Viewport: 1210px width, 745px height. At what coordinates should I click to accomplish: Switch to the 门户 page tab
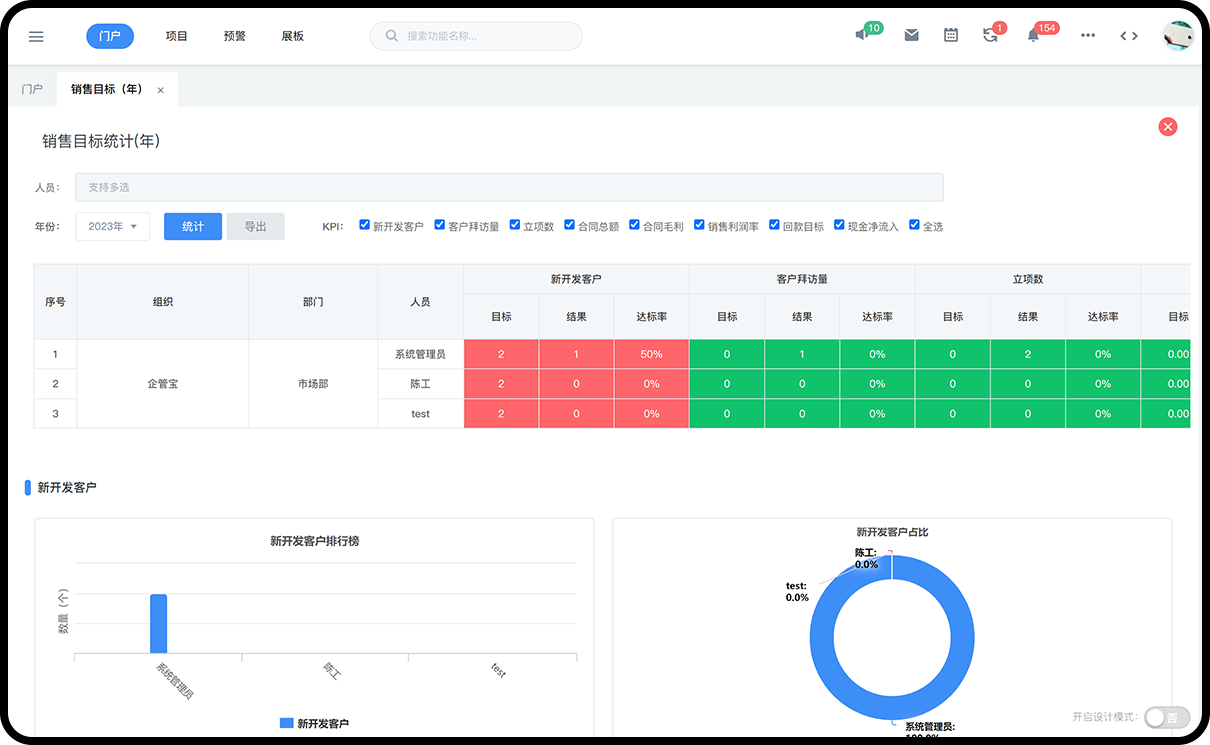[x=32, y=89]
